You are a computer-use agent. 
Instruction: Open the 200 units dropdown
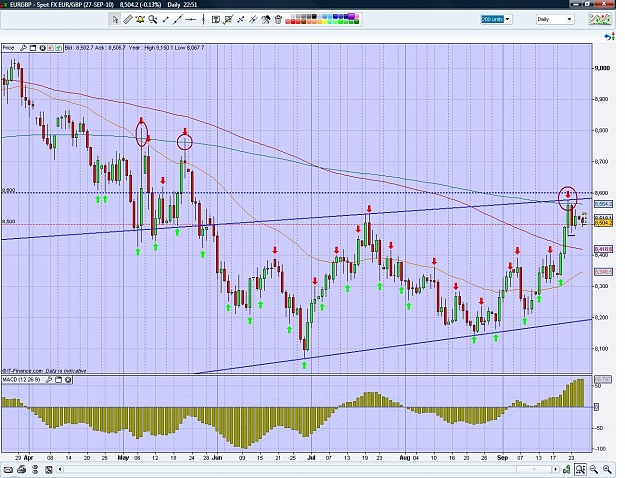[x=496, y=19]
